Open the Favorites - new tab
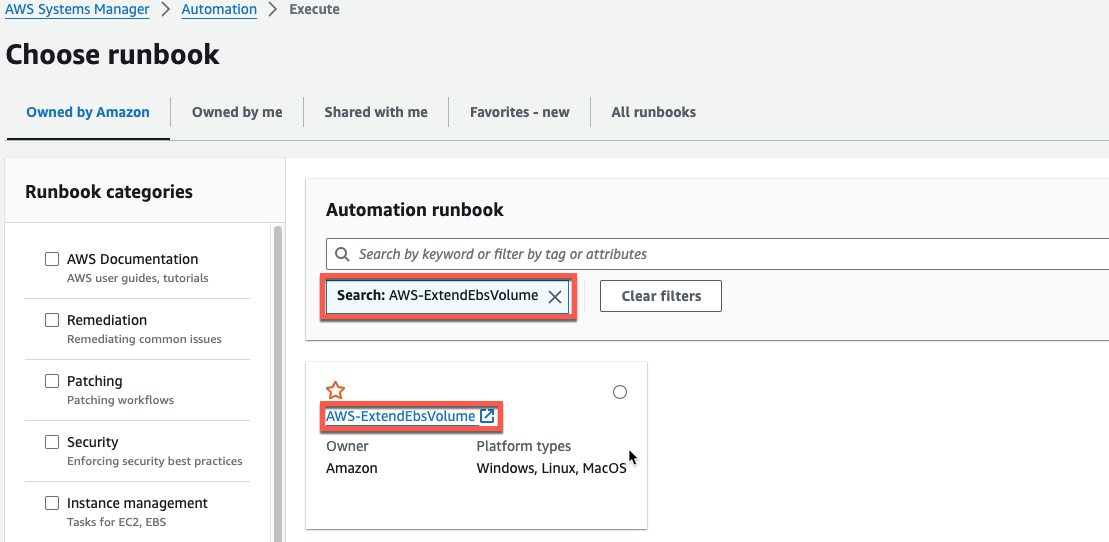The width and height of the screenshot is (1109, 542). pyautogui.click(x=519, y=112)
